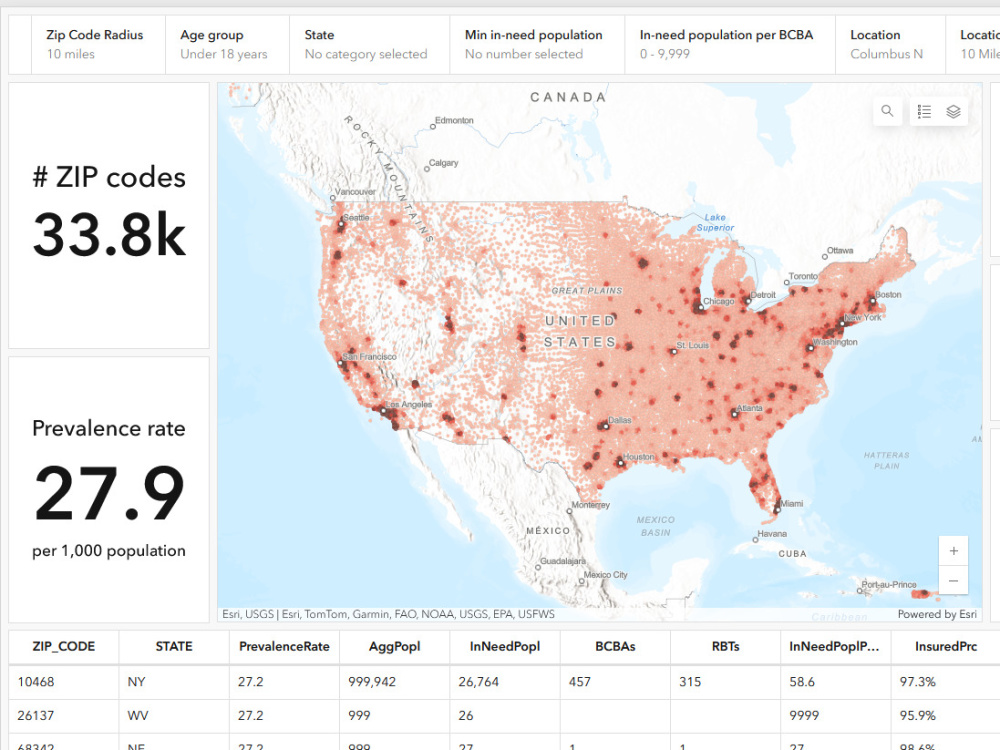
Task: Click the WV state cell
Action: point(174,716)
